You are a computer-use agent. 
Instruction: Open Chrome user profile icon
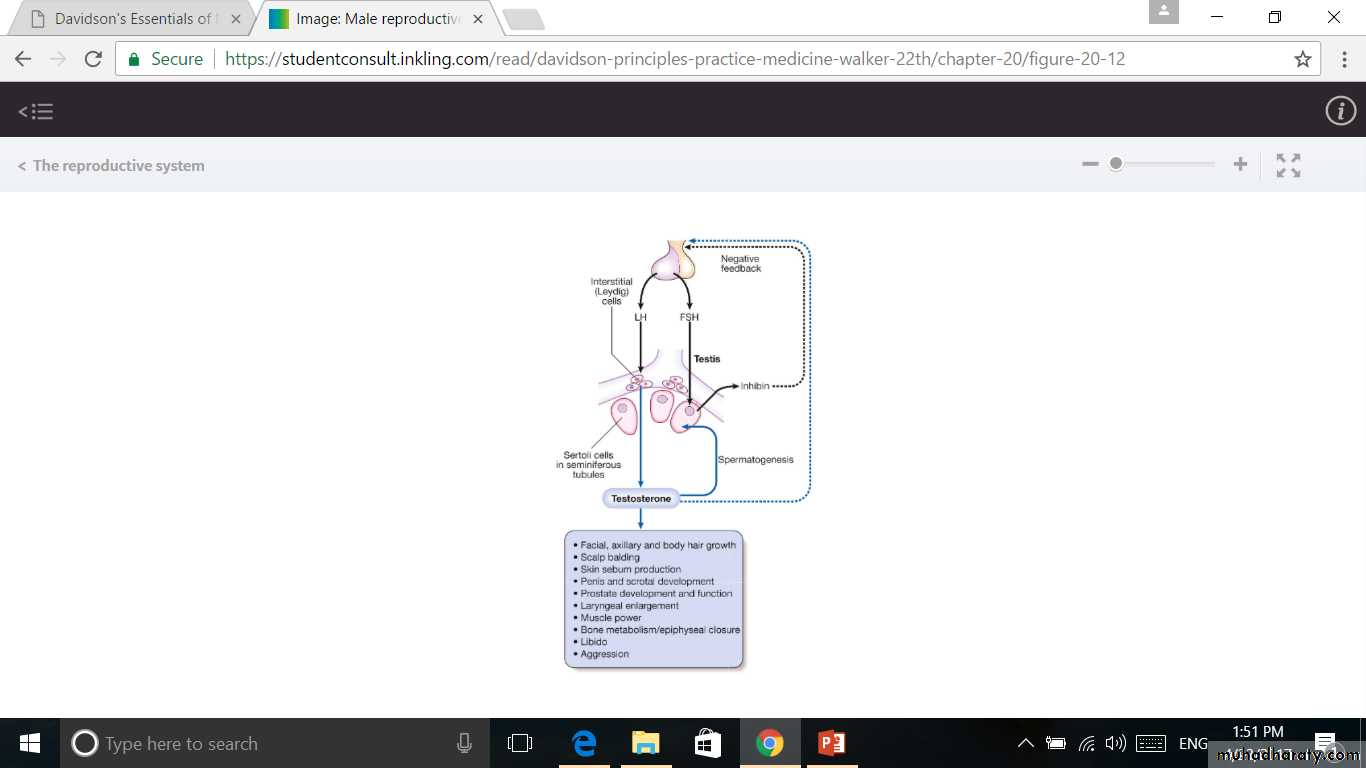coord(1164,12)
